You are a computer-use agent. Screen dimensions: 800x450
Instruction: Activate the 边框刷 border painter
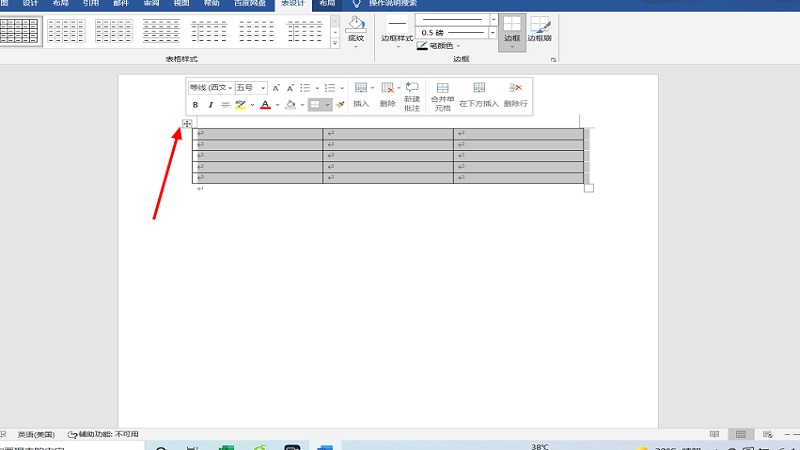click(x=539, y=30)
